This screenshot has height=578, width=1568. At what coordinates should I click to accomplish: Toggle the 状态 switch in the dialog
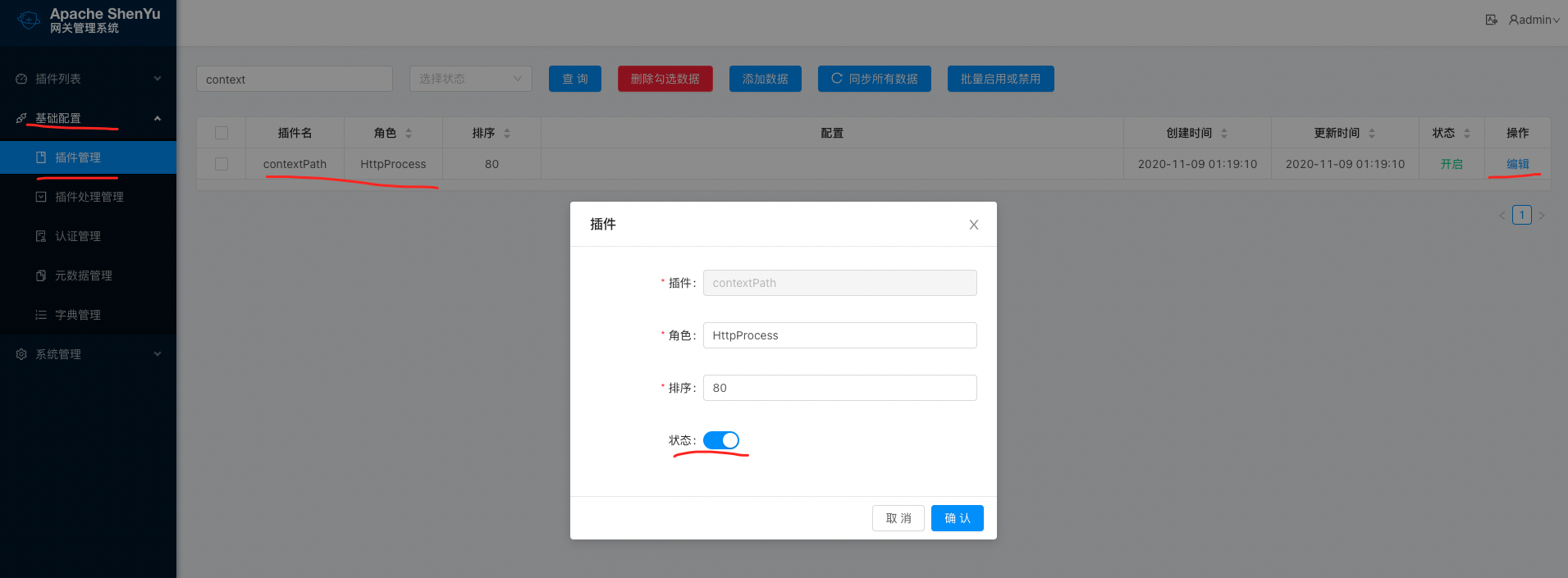pos(721,440)
